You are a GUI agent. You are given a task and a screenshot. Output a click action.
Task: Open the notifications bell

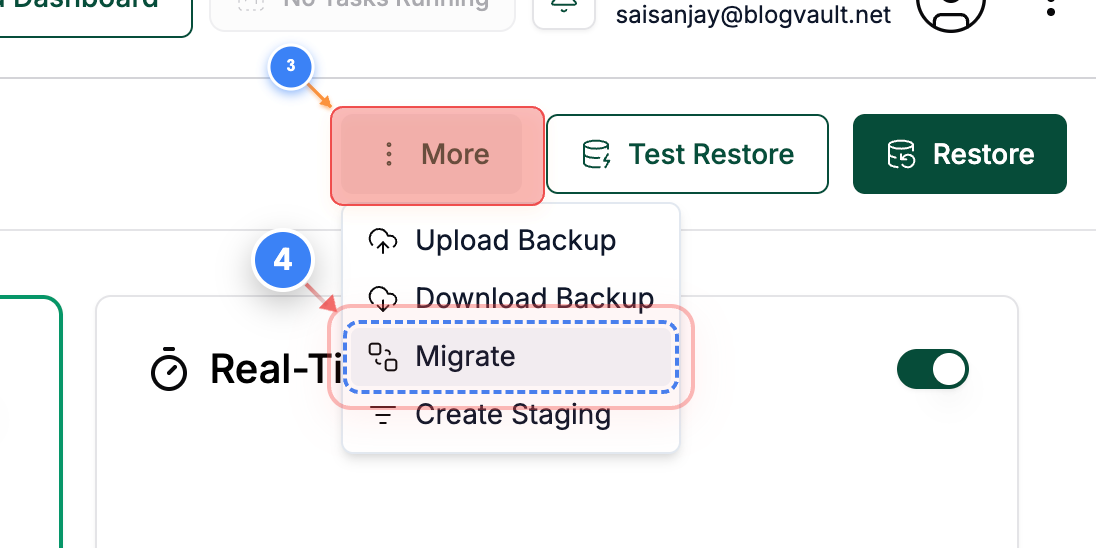pyautogui.click(x=563, y=7)
